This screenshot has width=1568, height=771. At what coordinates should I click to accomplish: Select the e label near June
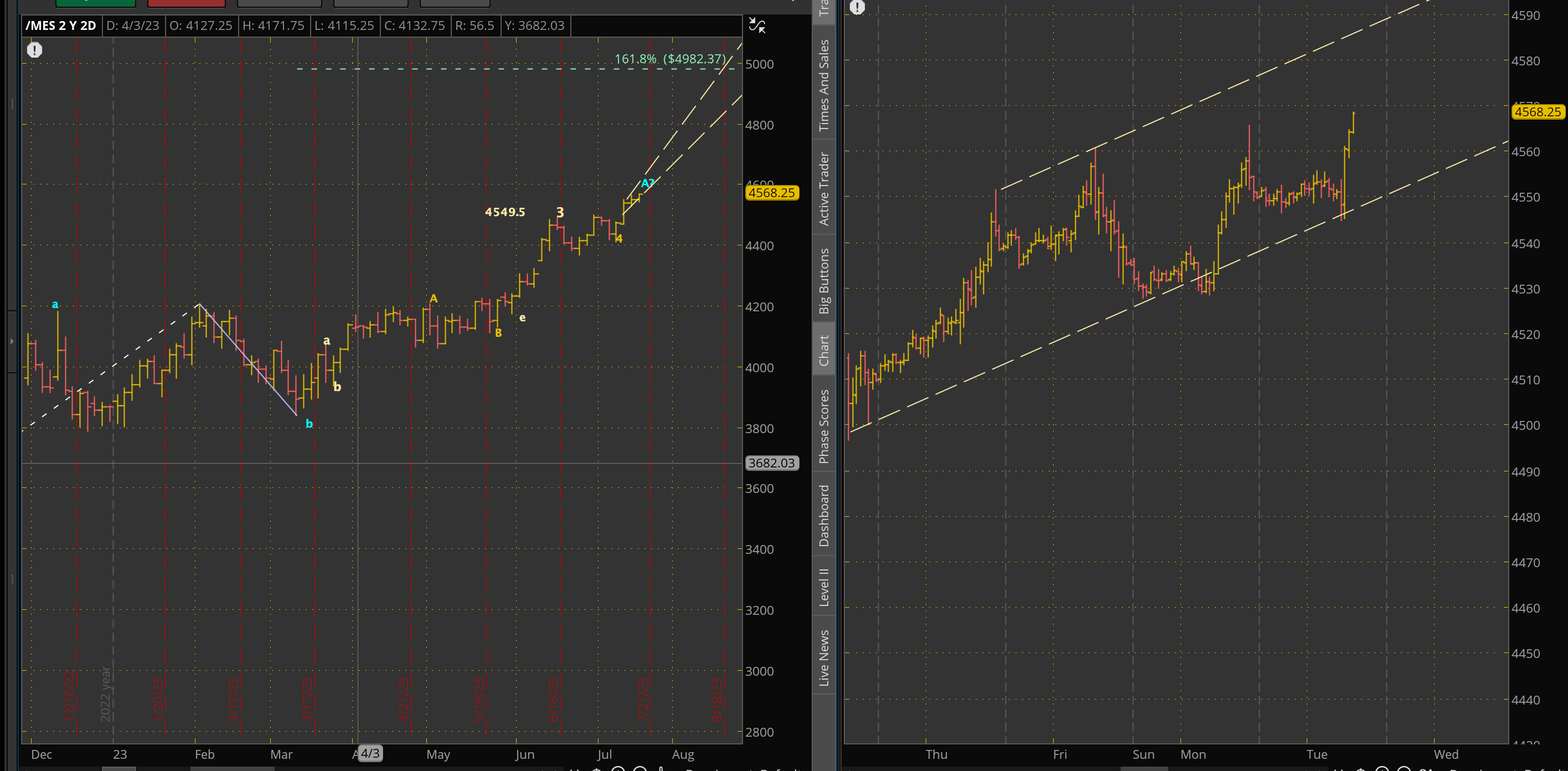(522, 317)
